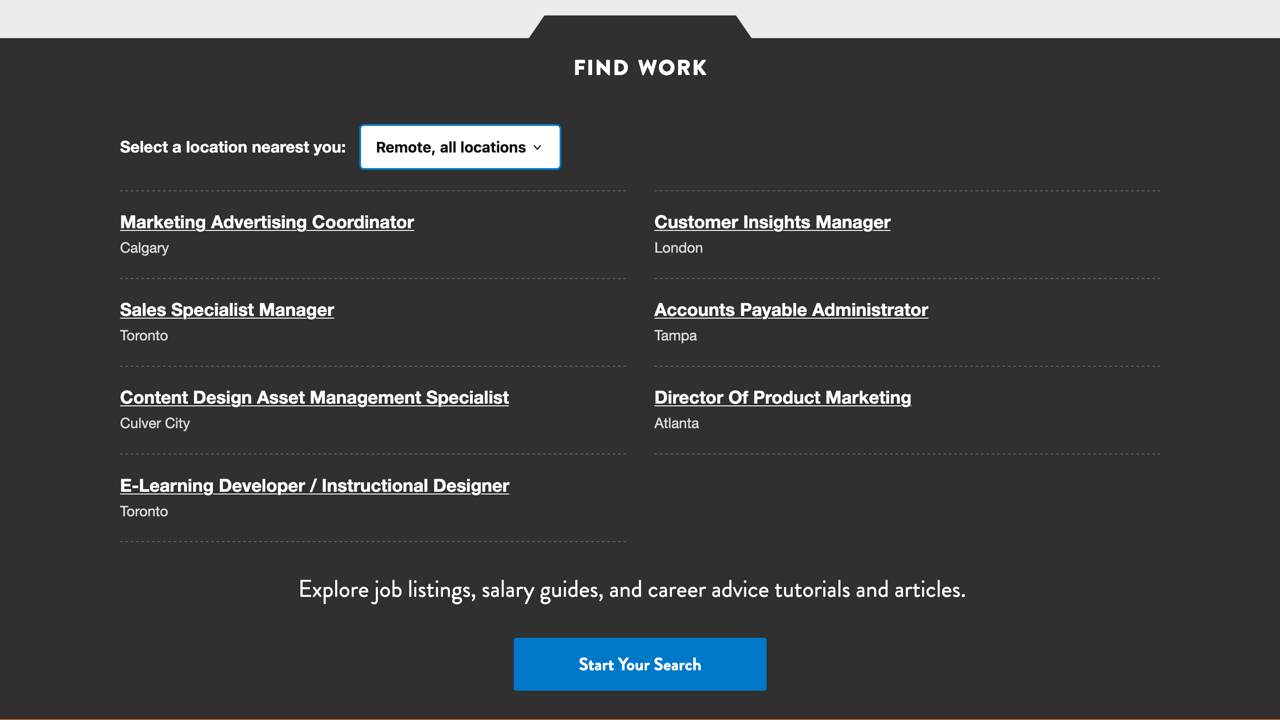Click the Atlanta location label
This screenshot has width=1280, height=720.
pos(676,423)
